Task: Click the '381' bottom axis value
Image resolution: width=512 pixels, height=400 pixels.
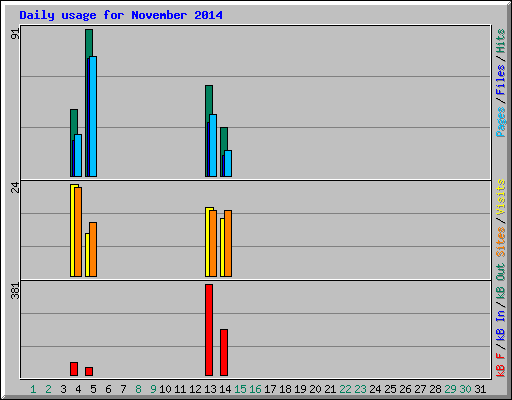Action: point(15,290)
